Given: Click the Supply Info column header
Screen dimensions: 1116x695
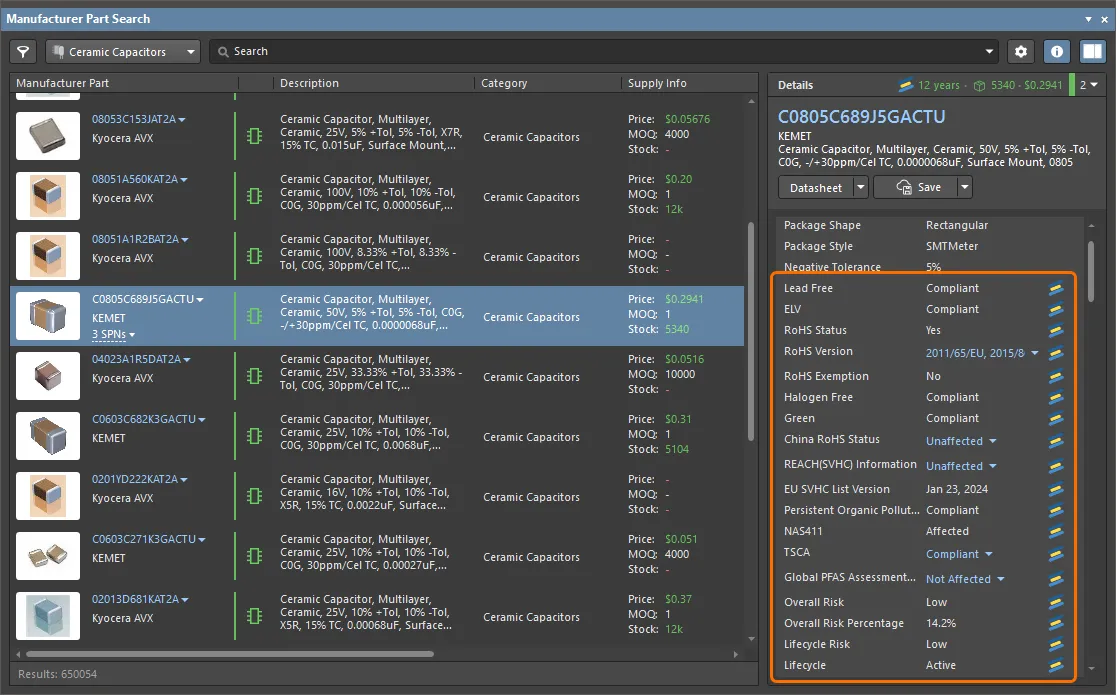Looking at the screenshot, I should pos(656,84).
